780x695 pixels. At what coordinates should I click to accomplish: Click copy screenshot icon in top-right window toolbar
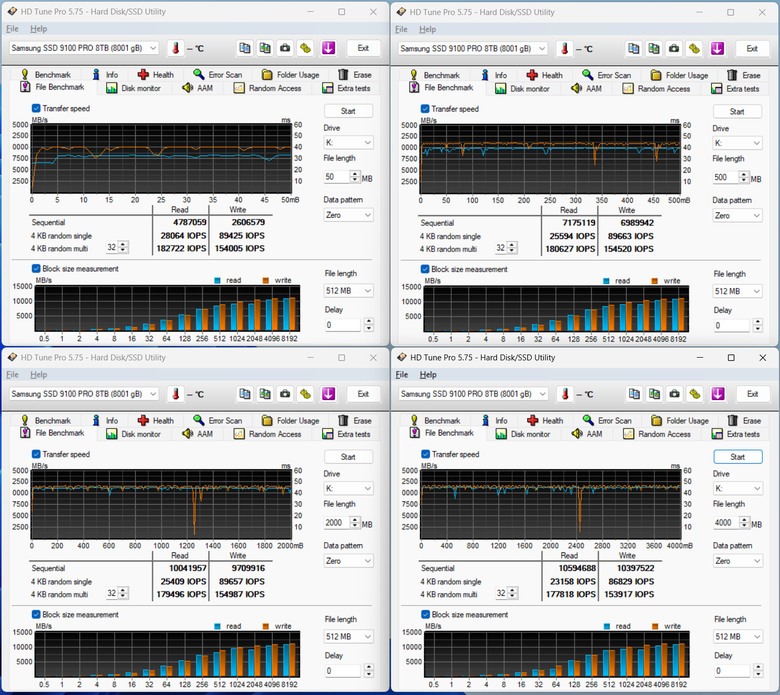[654, 48]
